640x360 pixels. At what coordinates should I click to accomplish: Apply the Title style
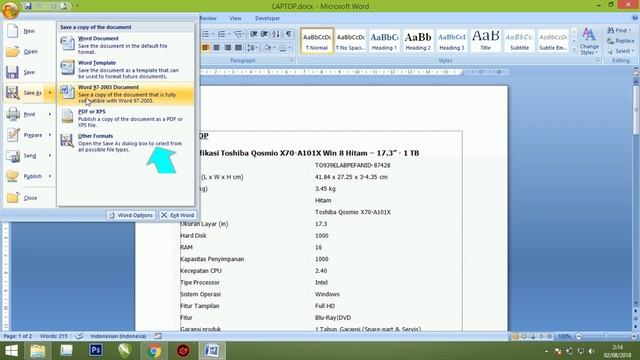pyautogui.click(x=485, y=41)
